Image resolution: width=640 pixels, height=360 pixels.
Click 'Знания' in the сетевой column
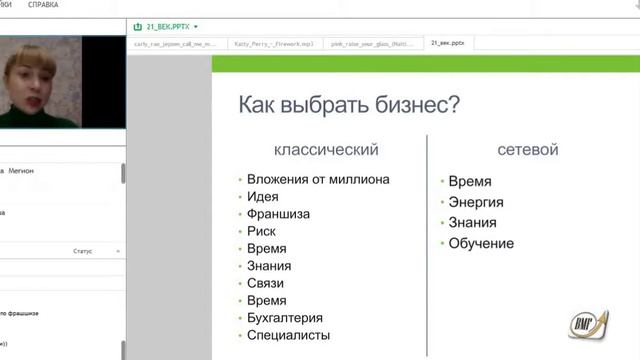click(x=473, y=222)
